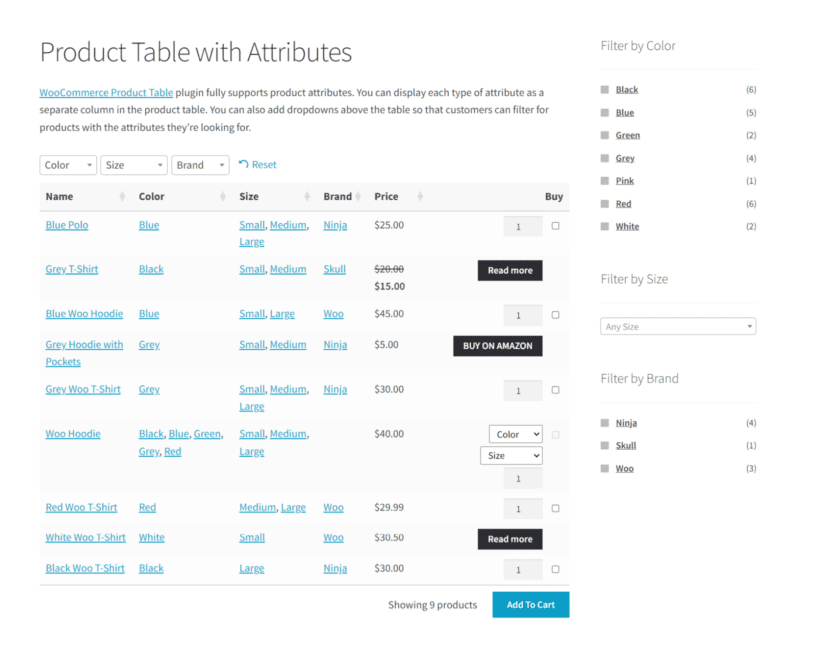Click the Add To Cart button
The image size is (820, 652).
point(530,604)
